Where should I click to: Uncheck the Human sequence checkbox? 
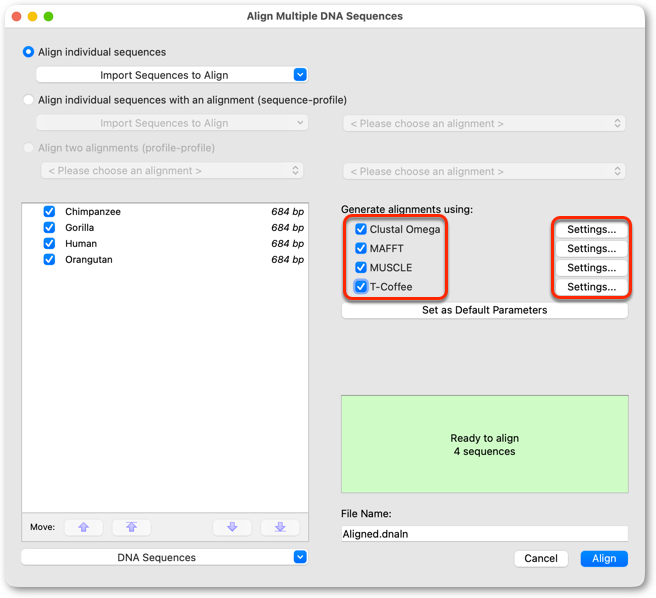(49, 243)
